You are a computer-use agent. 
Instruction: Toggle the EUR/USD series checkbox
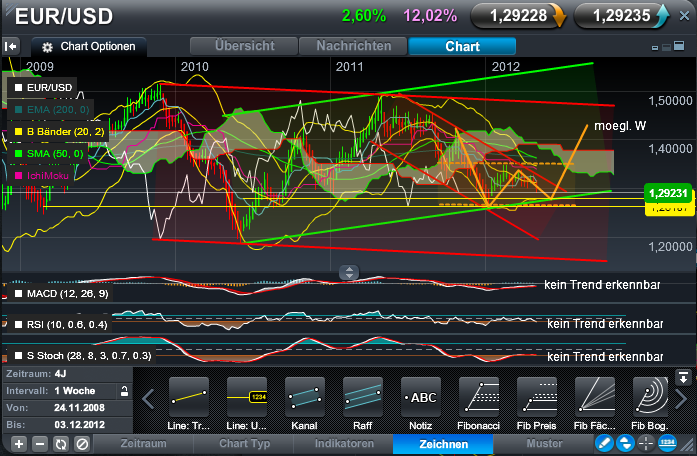18,88
